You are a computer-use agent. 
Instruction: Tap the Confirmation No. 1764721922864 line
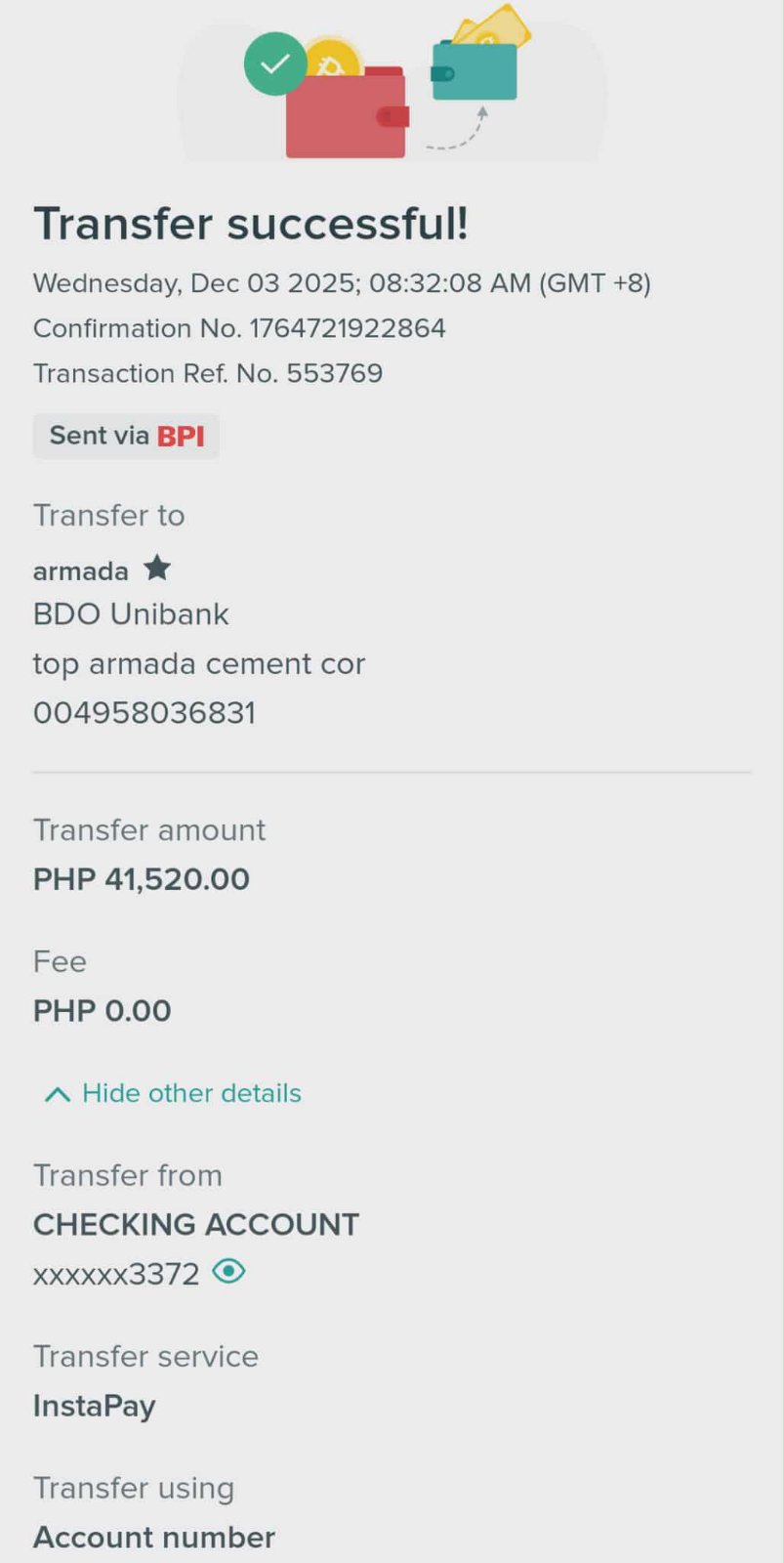239,328
